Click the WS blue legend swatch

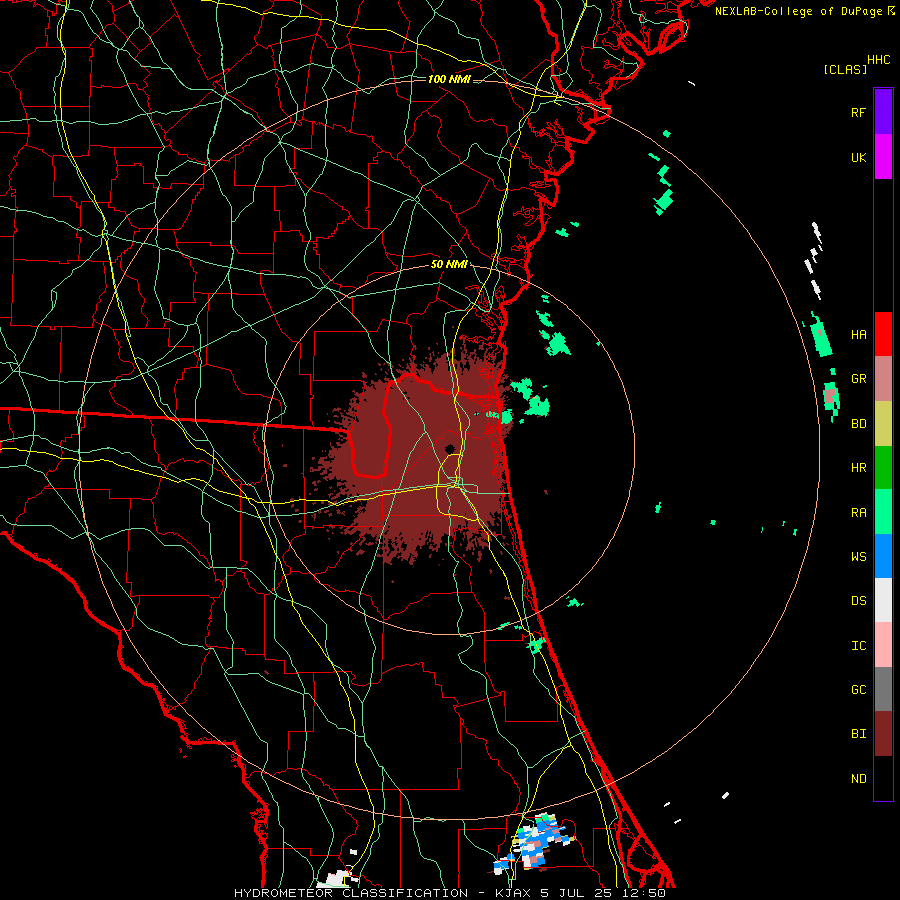(x=883, y=556)
